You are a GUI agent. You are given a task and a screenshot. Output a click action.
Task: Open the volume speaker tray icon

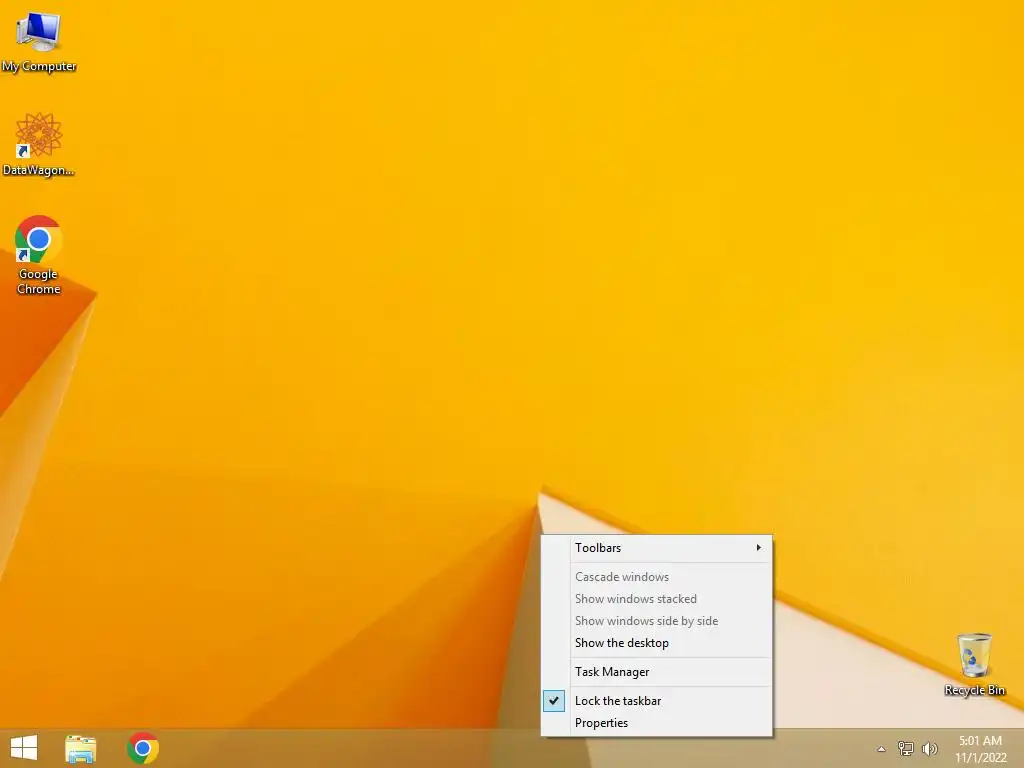point(929,748)
